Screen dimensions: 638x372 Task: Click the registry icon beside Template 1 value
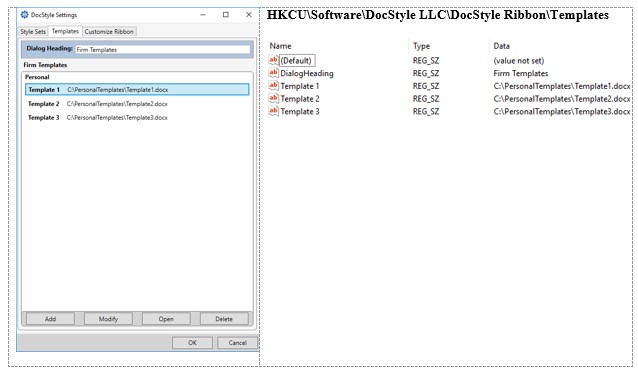coord(273,85)
